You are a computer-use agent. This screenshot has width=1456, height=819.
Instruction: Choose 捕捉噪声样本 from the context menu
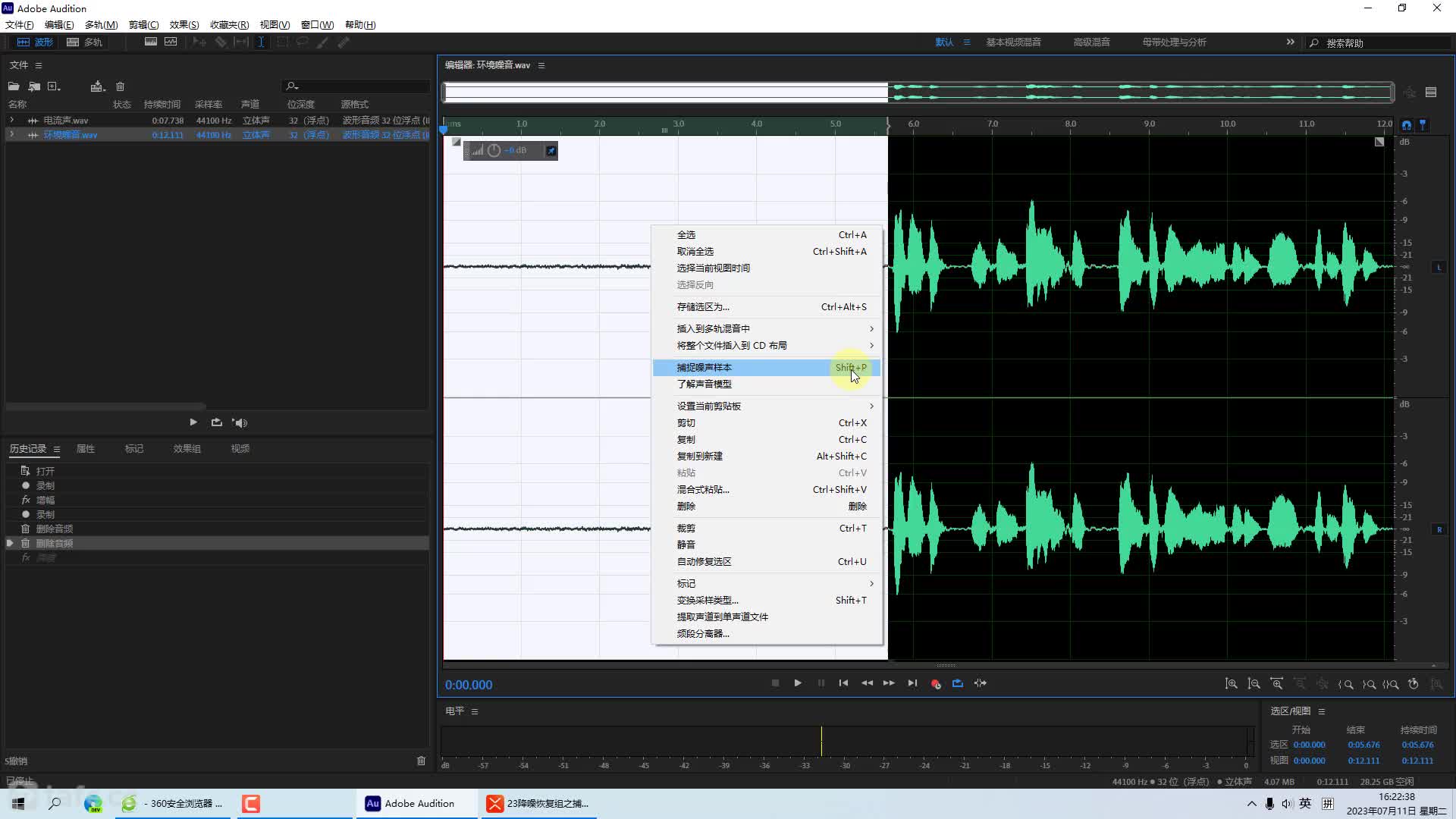click(767, 368)
